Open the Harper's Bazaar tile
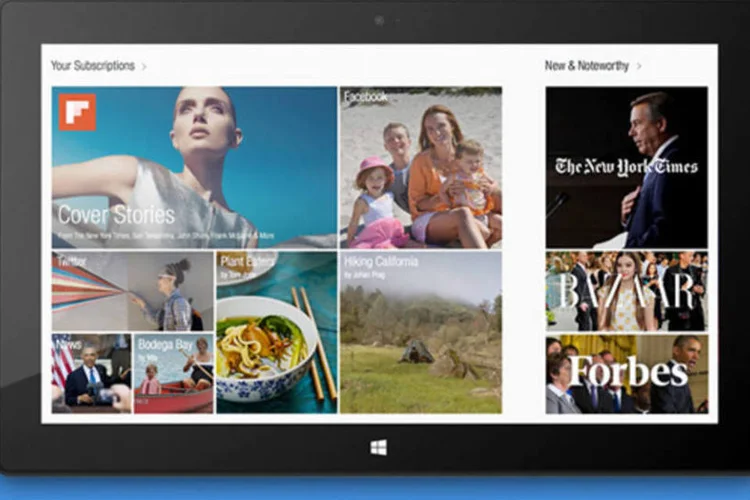This screenshot has width=750, height=500. click(x=627, y=291)
